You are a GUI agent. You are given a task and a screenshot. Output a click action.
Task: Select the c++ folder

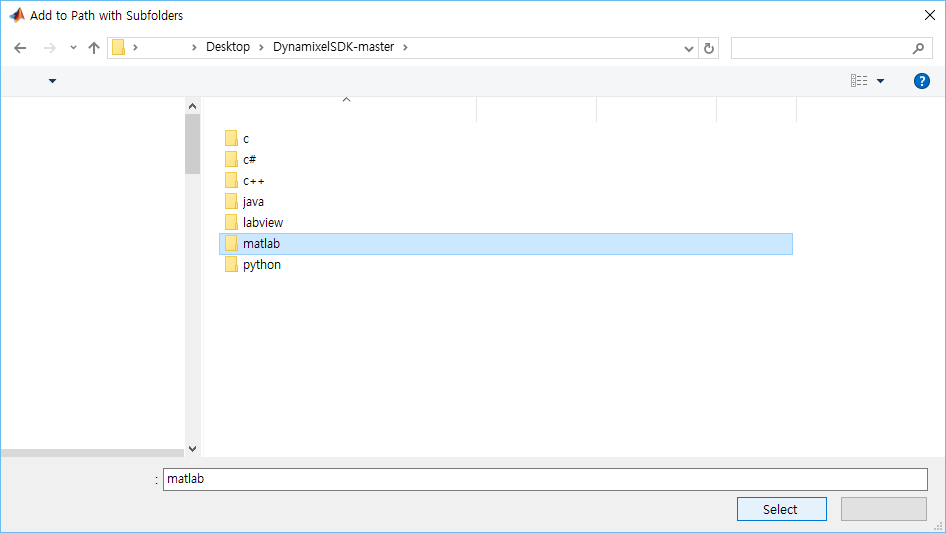point(253,181)
